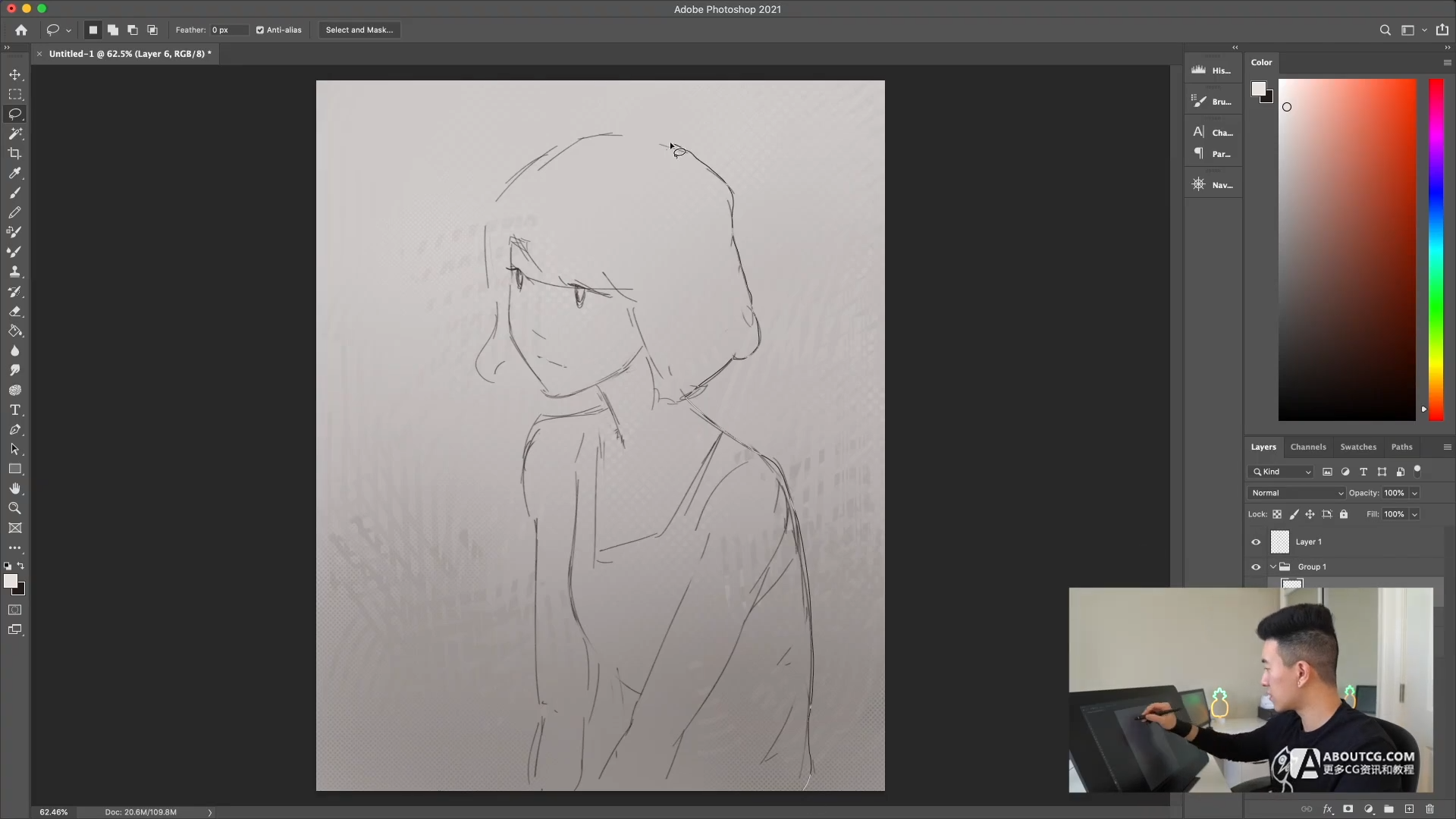Hide Group 1 using its eye icon

1256,567
